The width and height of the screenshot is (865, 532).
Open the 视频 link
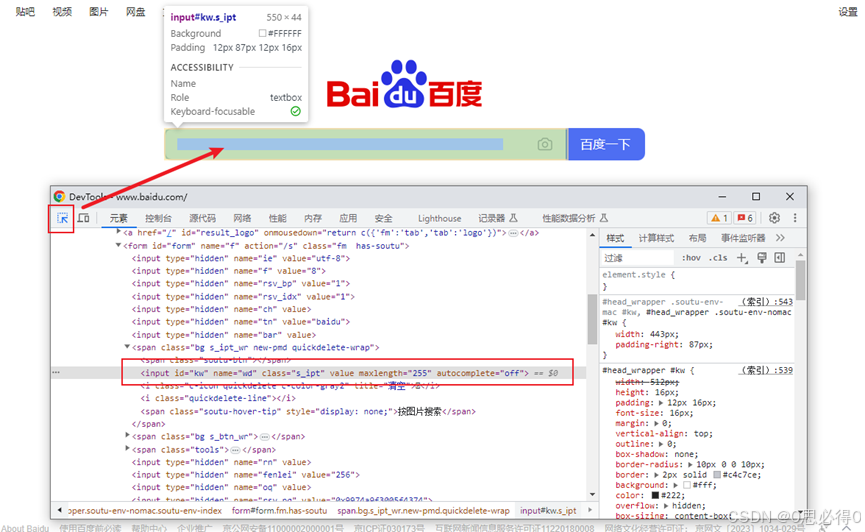(62, 12)
